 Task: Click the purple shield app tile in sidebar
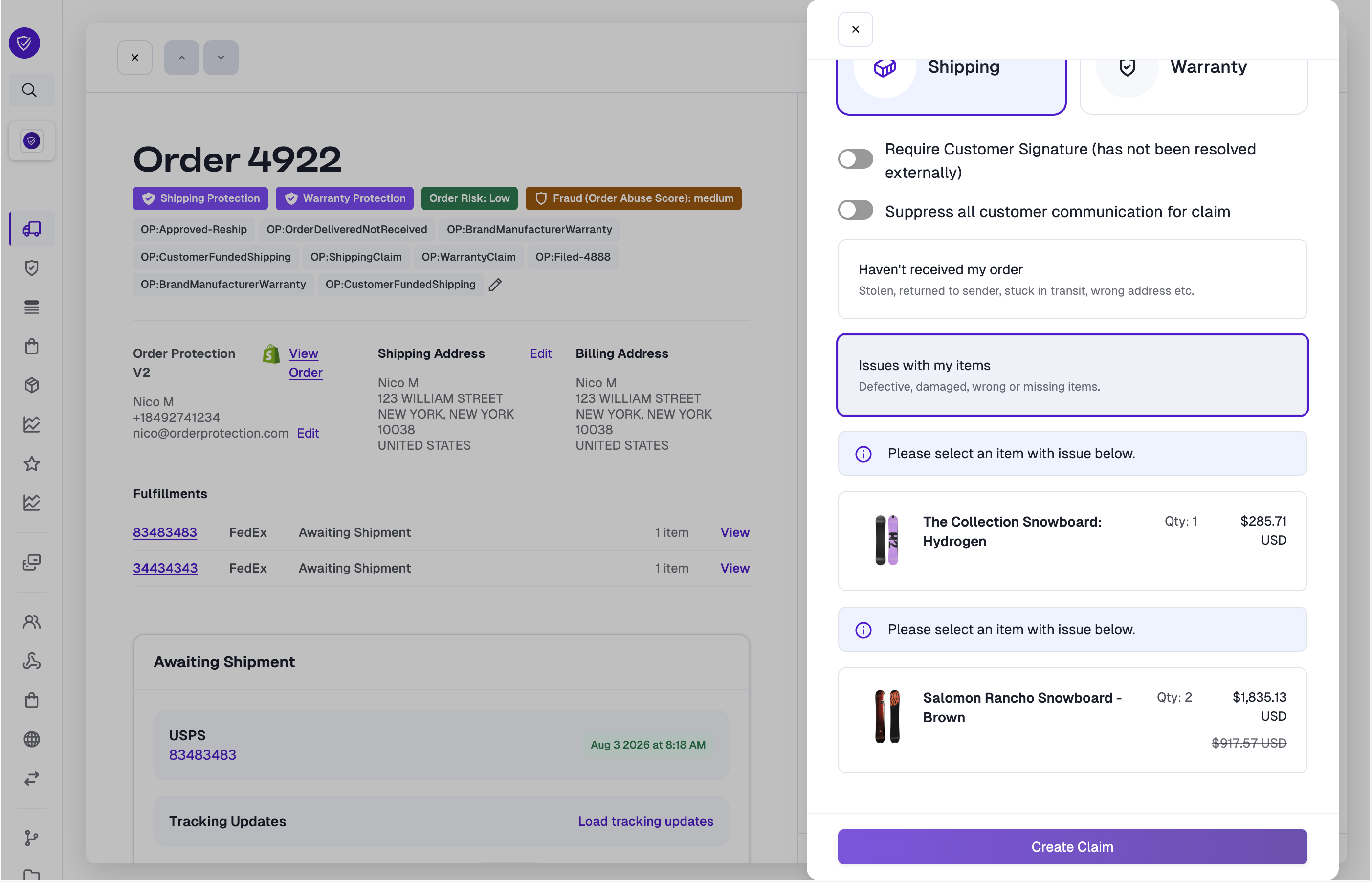coord(31,140)
